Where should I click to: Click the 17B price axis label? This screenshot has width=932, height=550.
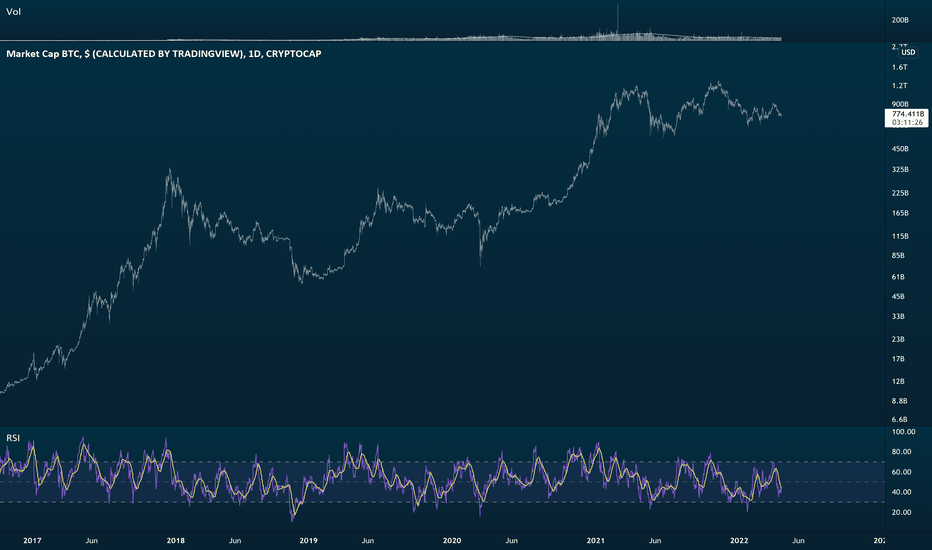pyautogui.click(x=898, y=359)
